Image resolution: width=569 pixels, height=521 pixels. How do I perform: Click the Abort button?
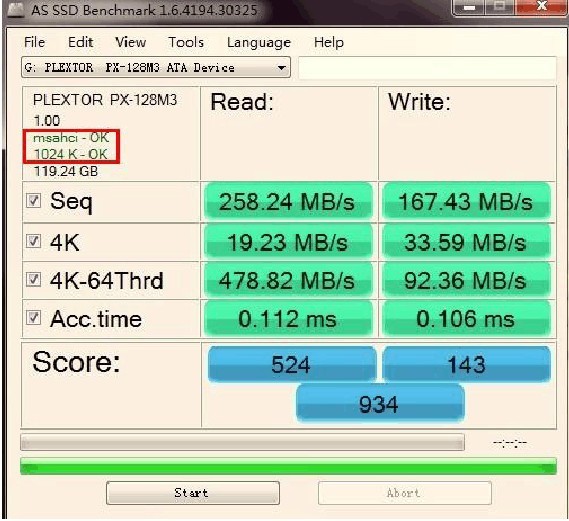pyautogui.click(x=405, y=493)
